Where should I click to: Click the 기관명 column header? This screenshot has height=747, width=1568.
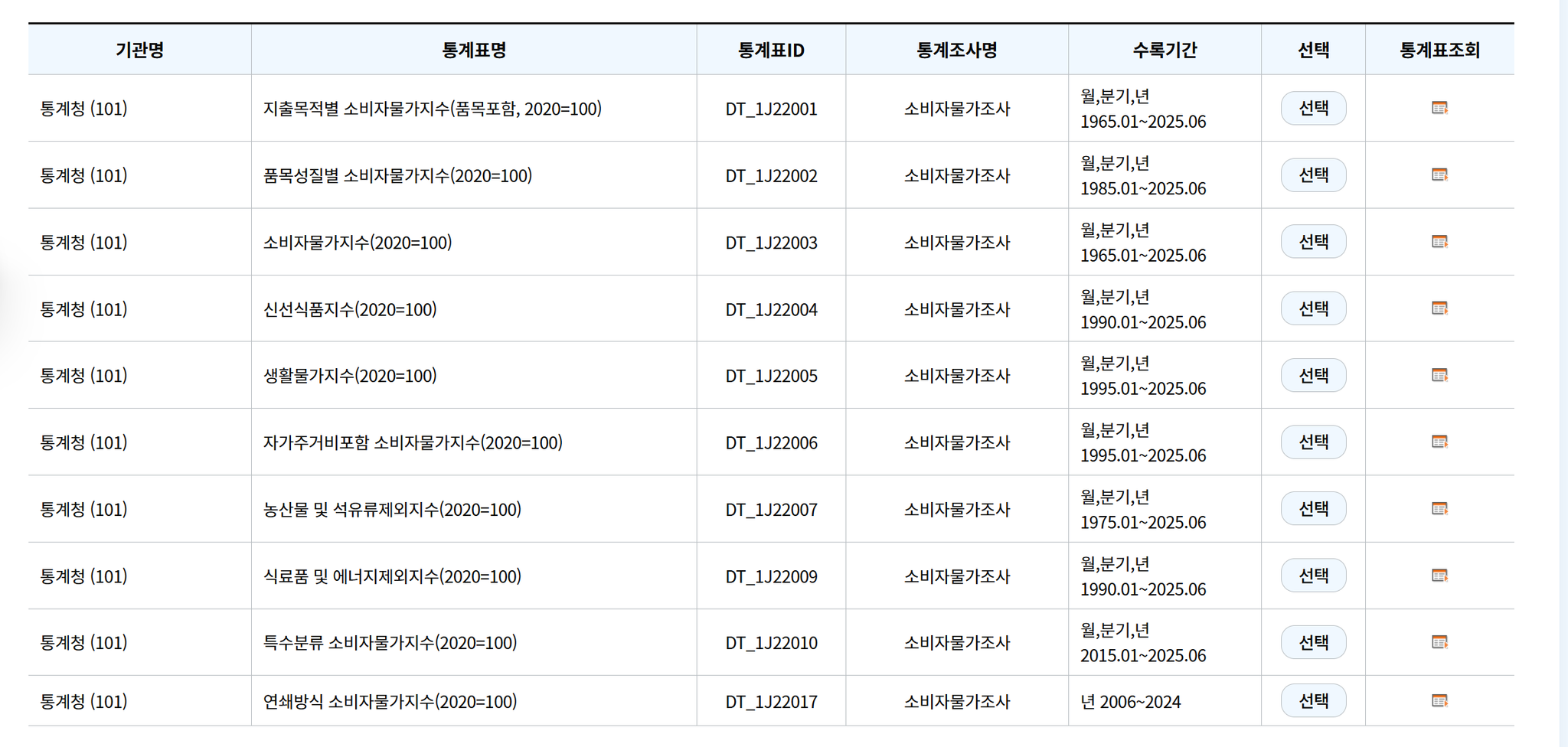point(140,50)
